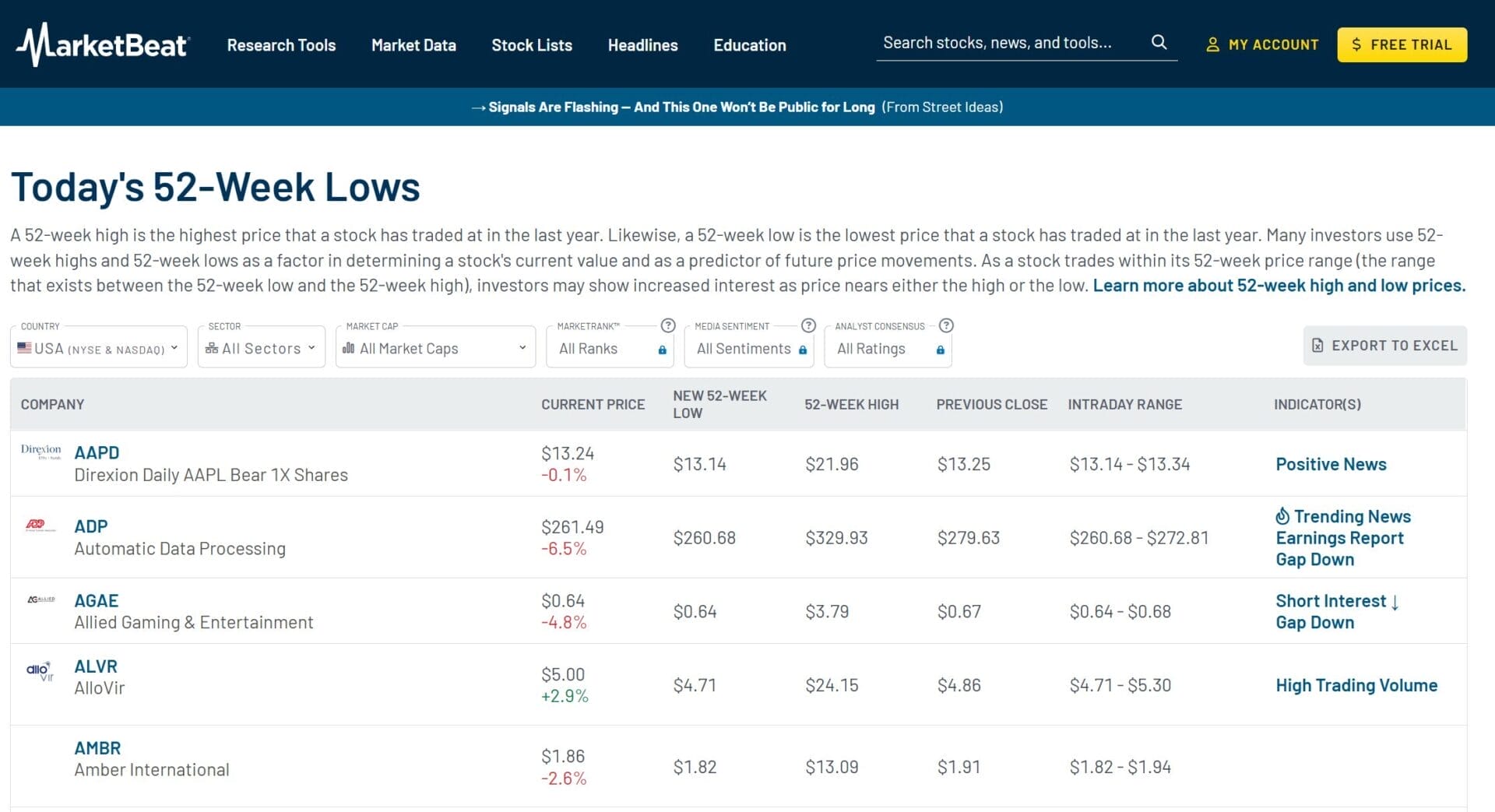Click the Signals Are Flashing banner headline
The width and height of the screenshot is (1495, 812).
(681, 107)
